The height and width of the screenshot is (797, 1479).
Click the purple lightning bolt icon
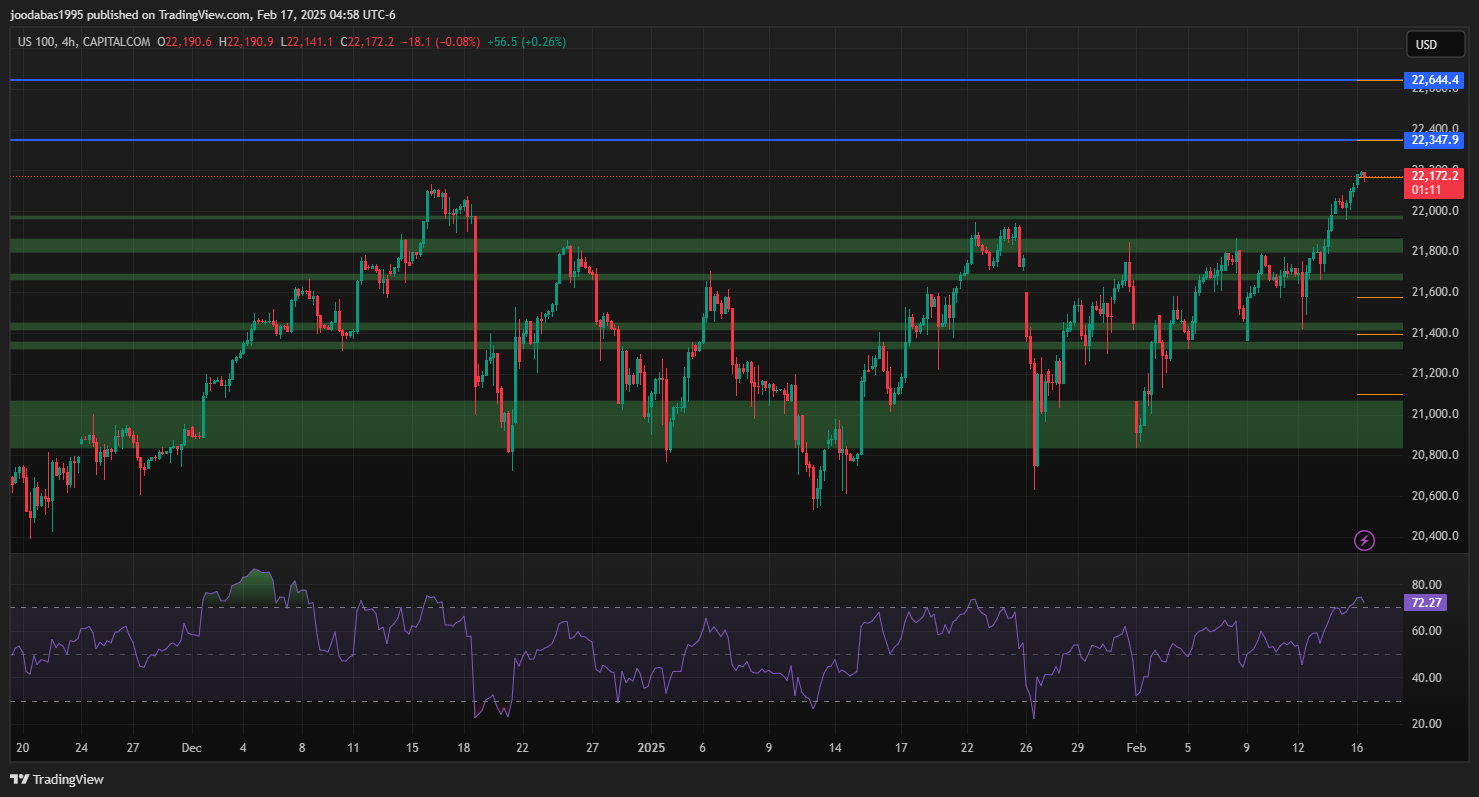(1364, 541)
